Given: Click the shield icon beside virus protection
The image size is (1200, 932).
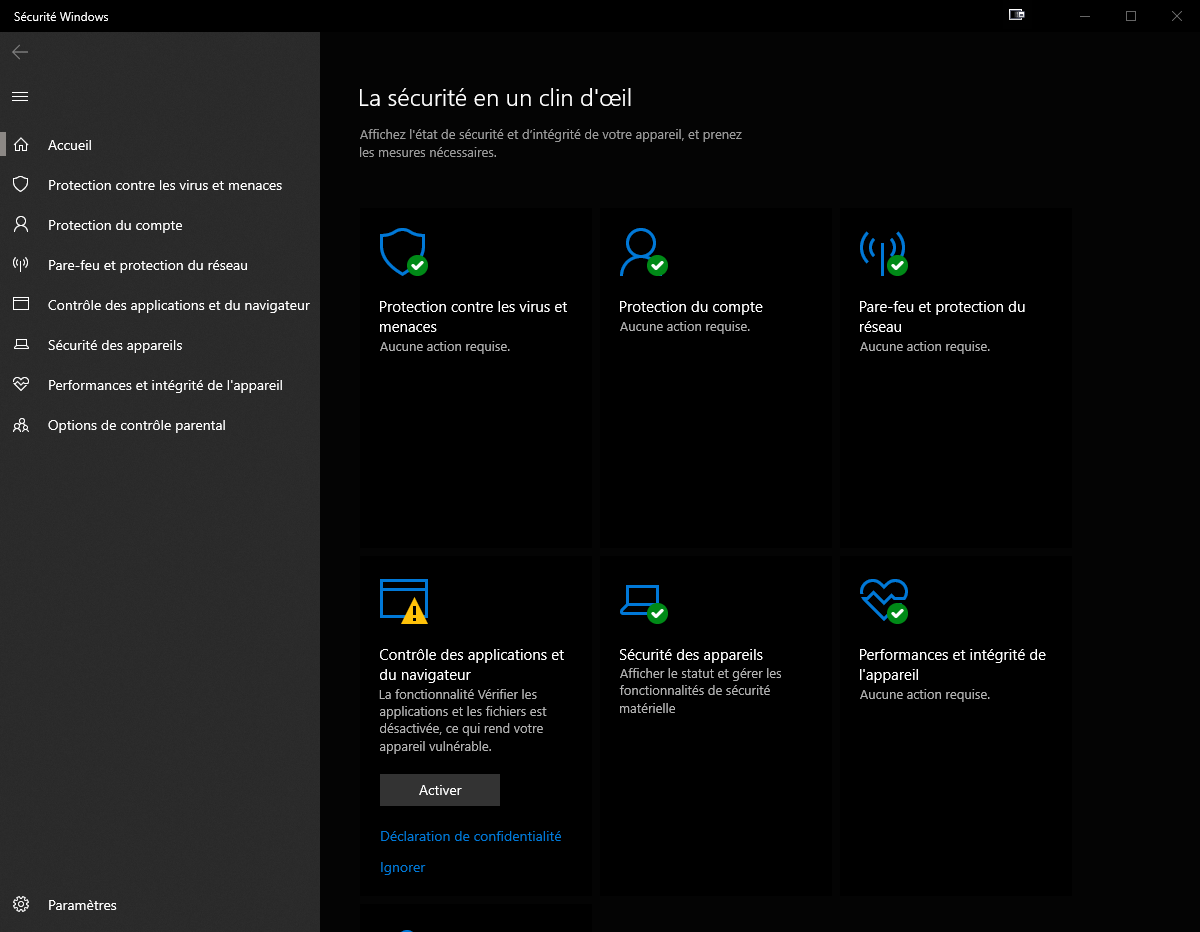Looking at the screenshot, I should 20,185.
